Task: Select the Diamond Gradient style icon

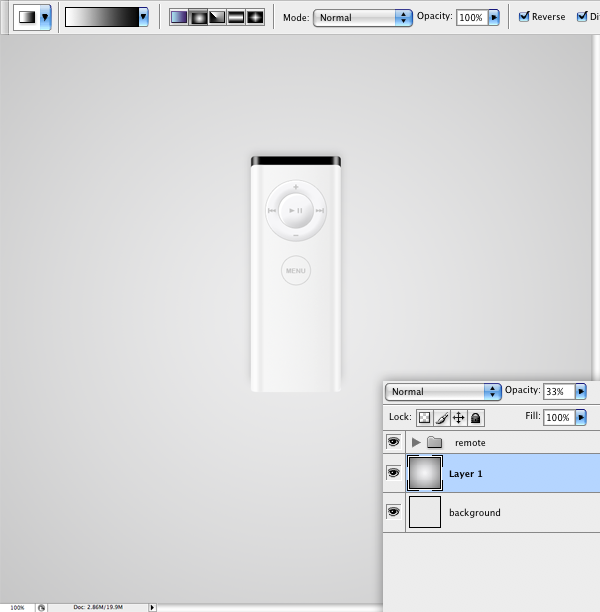Action: pyautogui.click(x=255, y=17)
